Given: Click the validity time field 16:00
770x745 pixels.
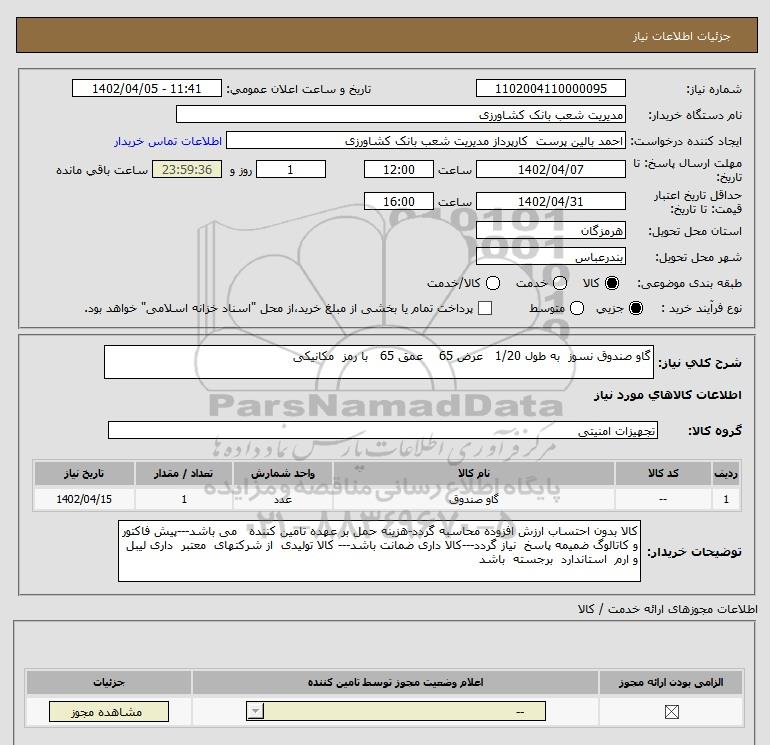Looking at the screenshot, I should point(398,201).
